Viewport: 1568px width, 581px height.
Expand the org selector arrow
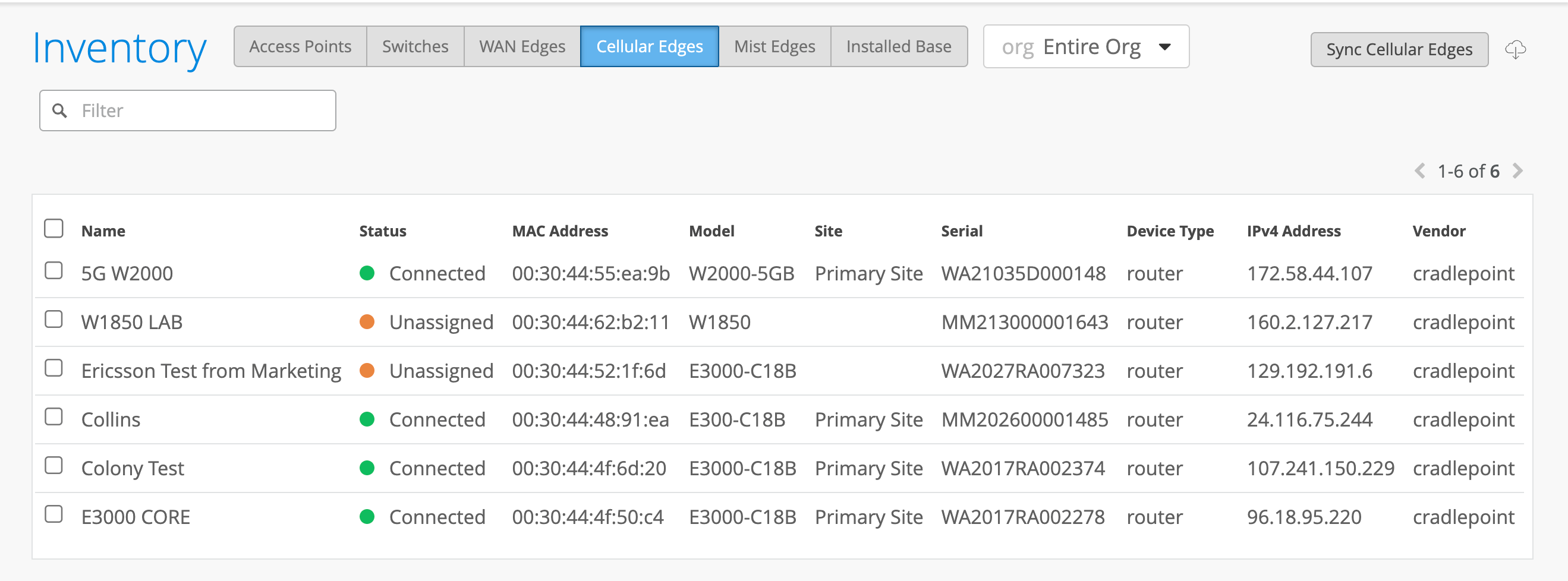click(x=1164, y=46)
